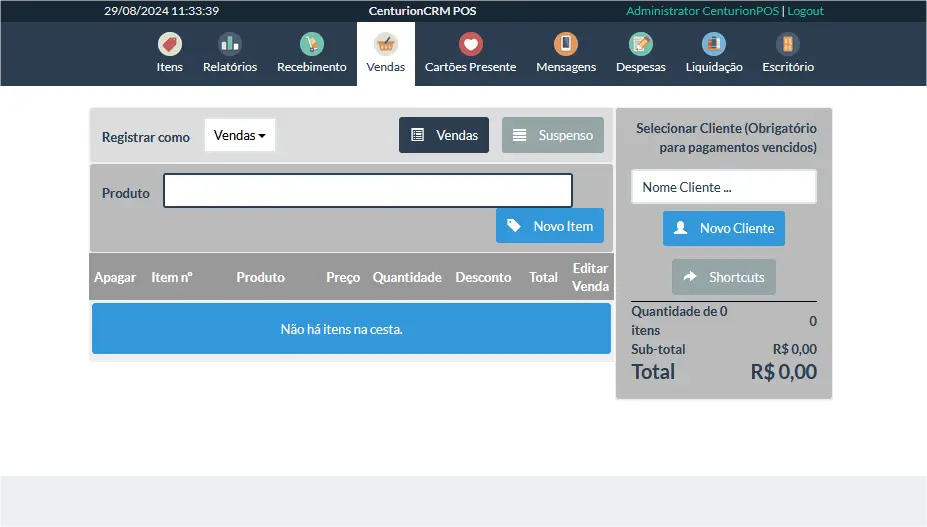927x527 pixels.
Task: Open the Itens module icon
Action: (170, 44)
